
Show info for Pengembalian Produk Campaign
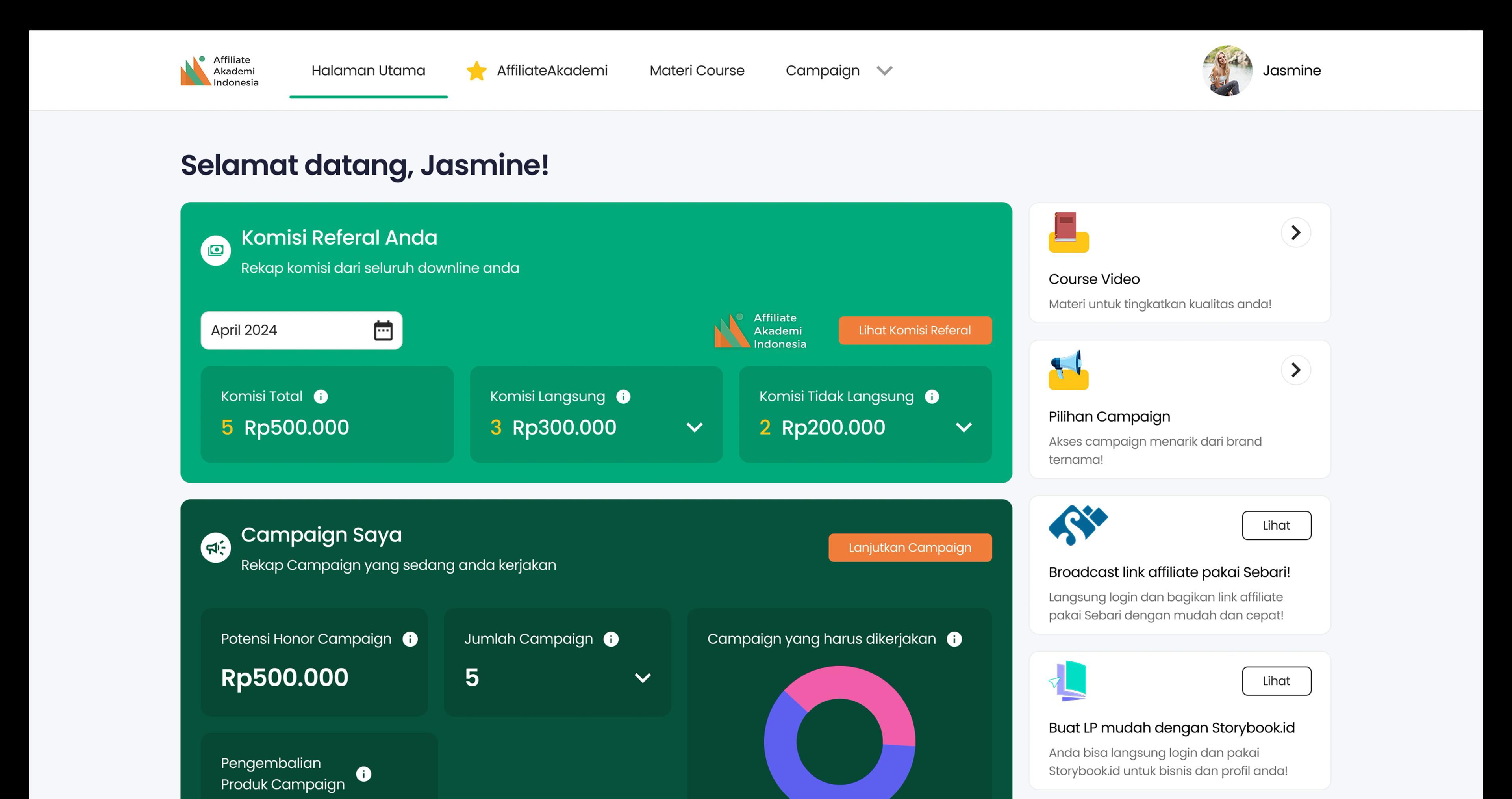pyautogui.click(x=364, y=774)
